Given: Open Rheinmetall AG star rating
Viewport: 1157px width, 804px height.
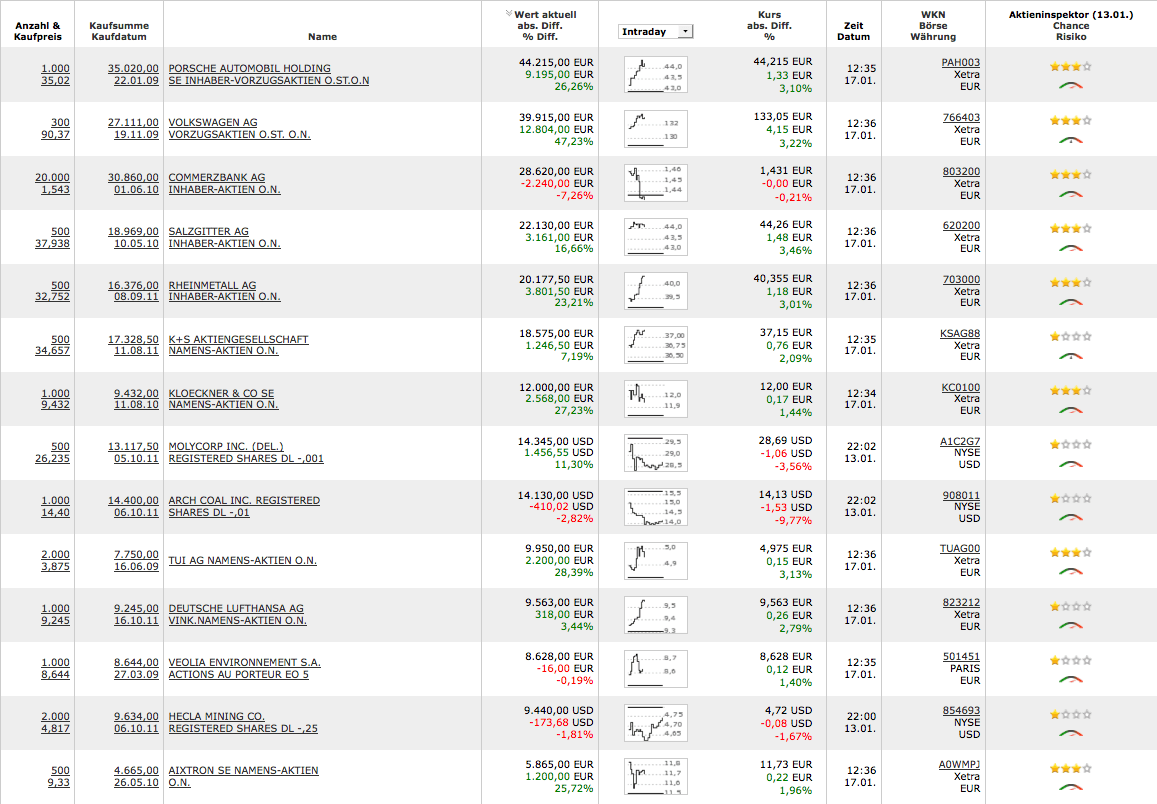Looking at the screenshot, I should tap(1070, 283).
